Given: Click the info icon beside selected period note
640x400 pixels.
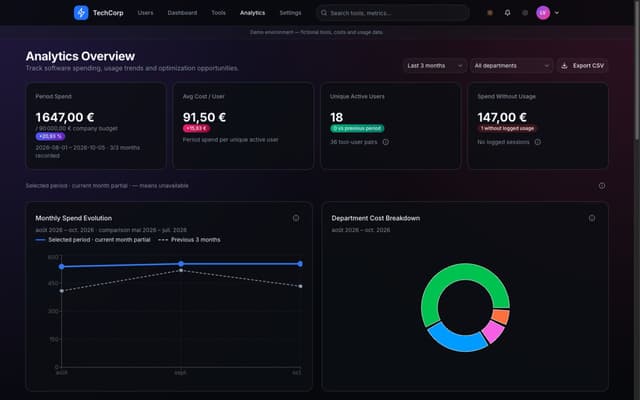Looking at the screenshot, I should (602, 186).
